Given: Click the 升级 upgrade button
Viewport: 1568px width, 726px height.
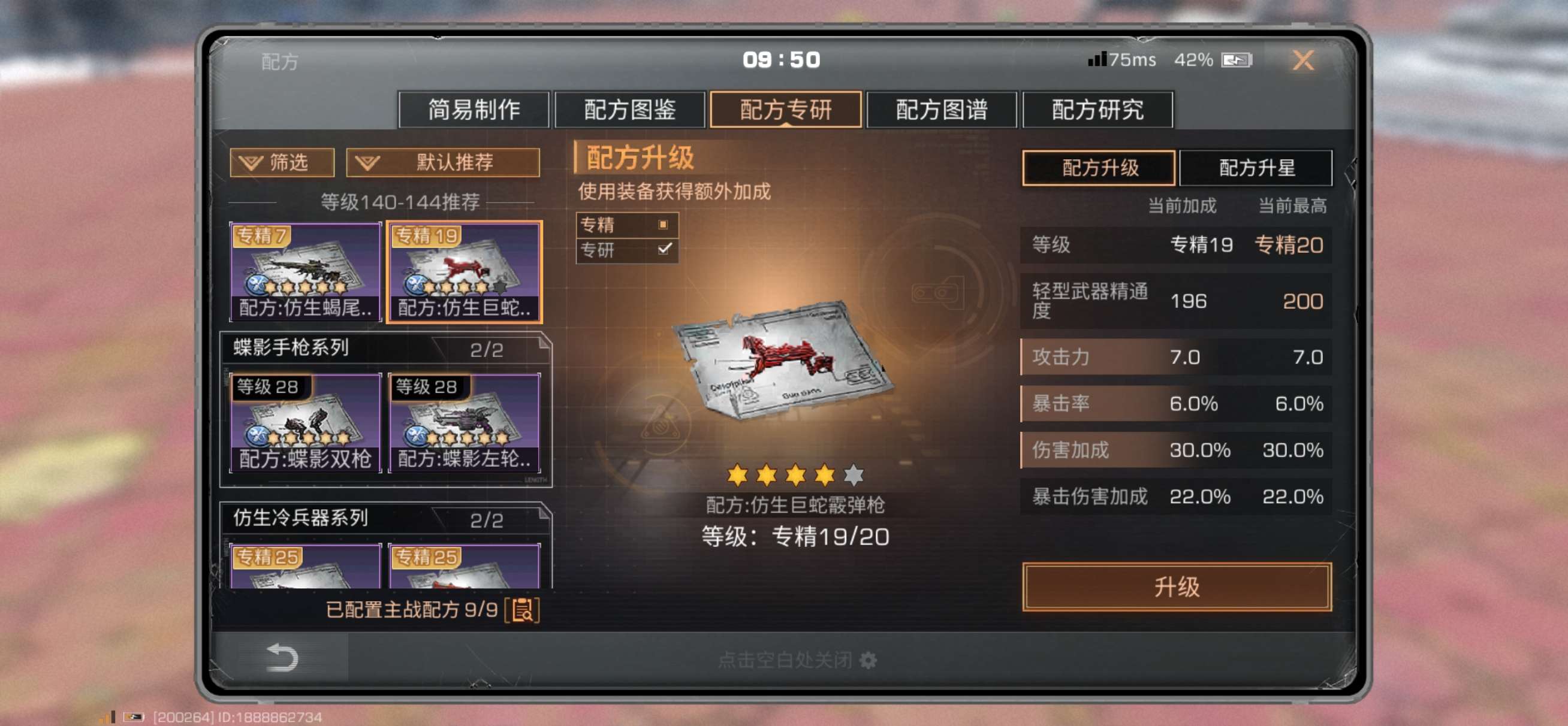Looking at the screenshot, I should pyautogui.click(x=1176, y=586).
